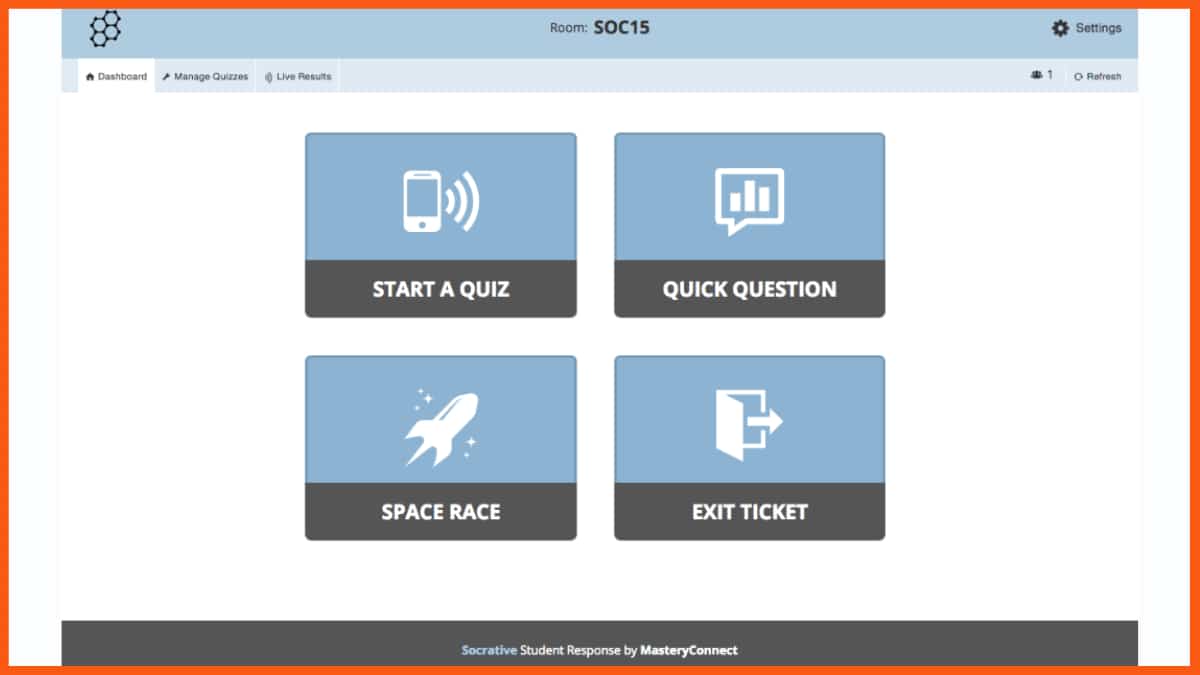Open the Live Results tab
The image size is (1200, 675).
[298, 76]
